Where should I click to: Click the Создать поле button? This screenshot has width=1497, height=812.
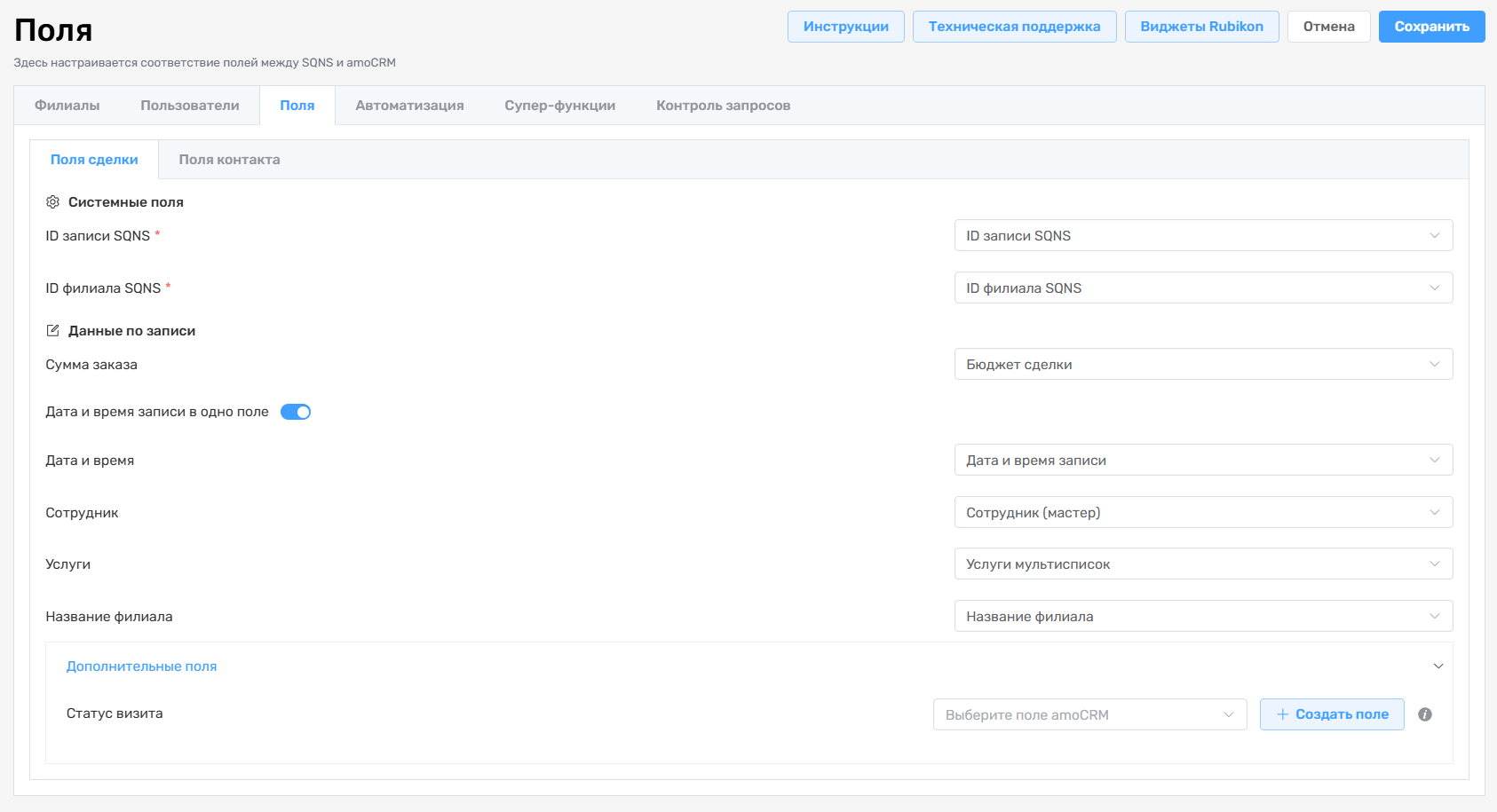[x=1332, y=714]
